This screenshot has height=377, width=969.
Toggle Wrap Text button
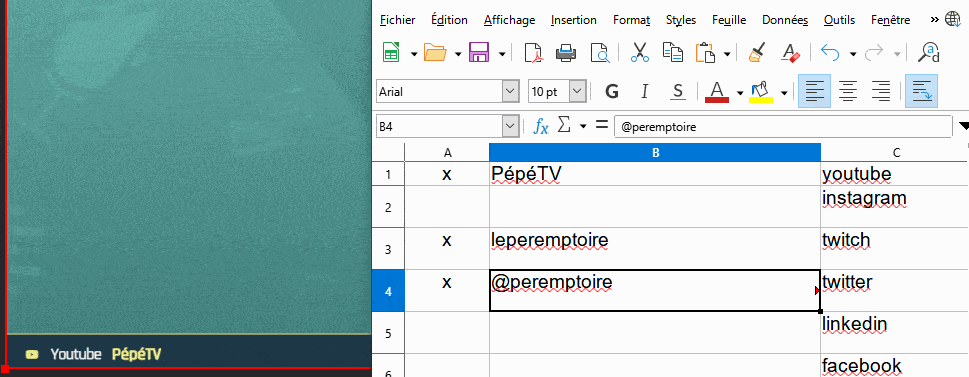pyautogui.click(x=921, y=91)
